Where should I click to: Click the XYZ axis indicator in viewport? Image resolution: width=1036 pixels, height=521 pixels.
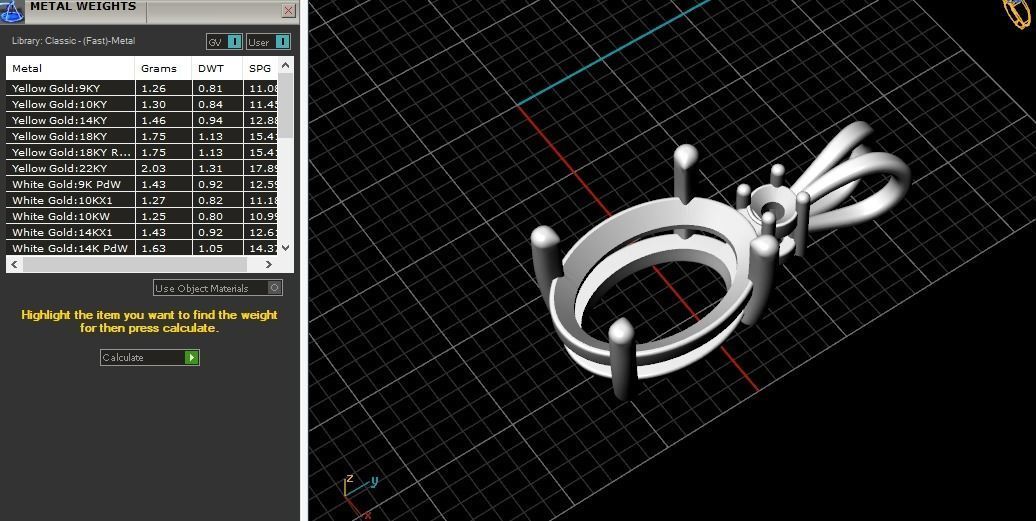359,495
